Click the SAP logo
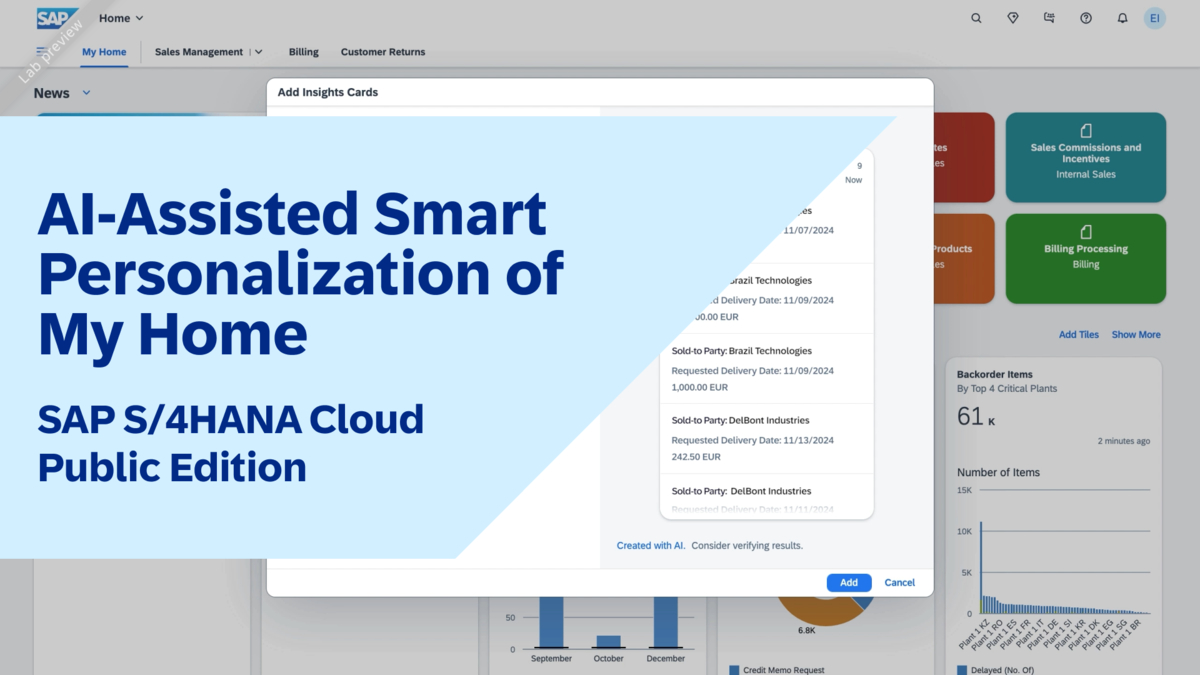Screen dimensions: 1200x675 [56, 17]
